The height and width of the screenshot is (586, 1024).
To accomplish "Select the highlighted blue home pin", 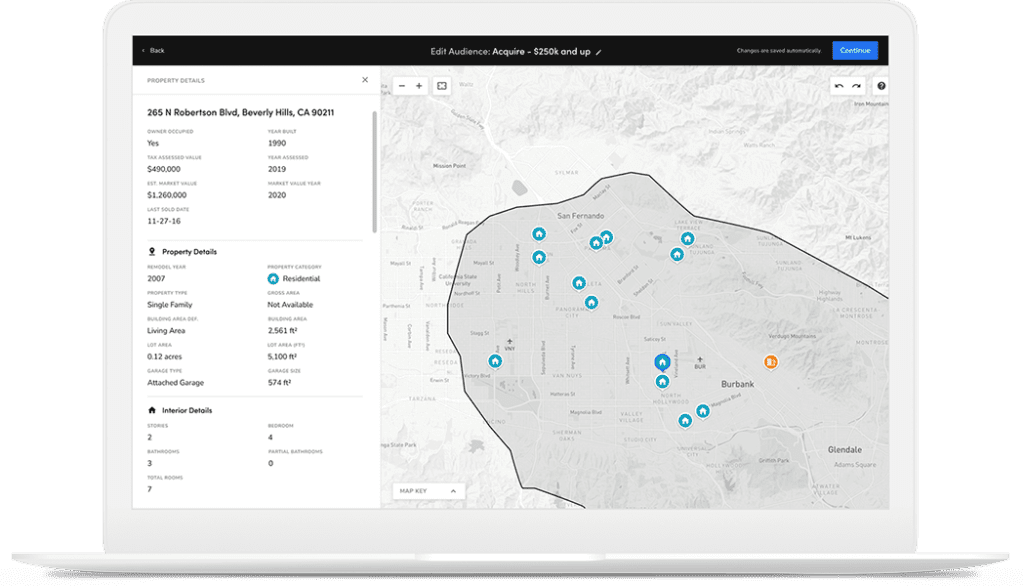I will pos(661,362).
